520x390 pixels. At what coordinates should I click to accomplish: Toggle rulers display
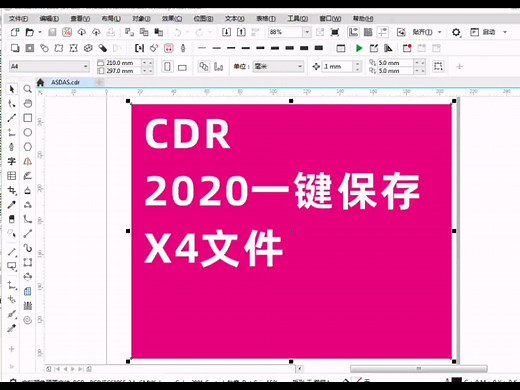[353, 32]
